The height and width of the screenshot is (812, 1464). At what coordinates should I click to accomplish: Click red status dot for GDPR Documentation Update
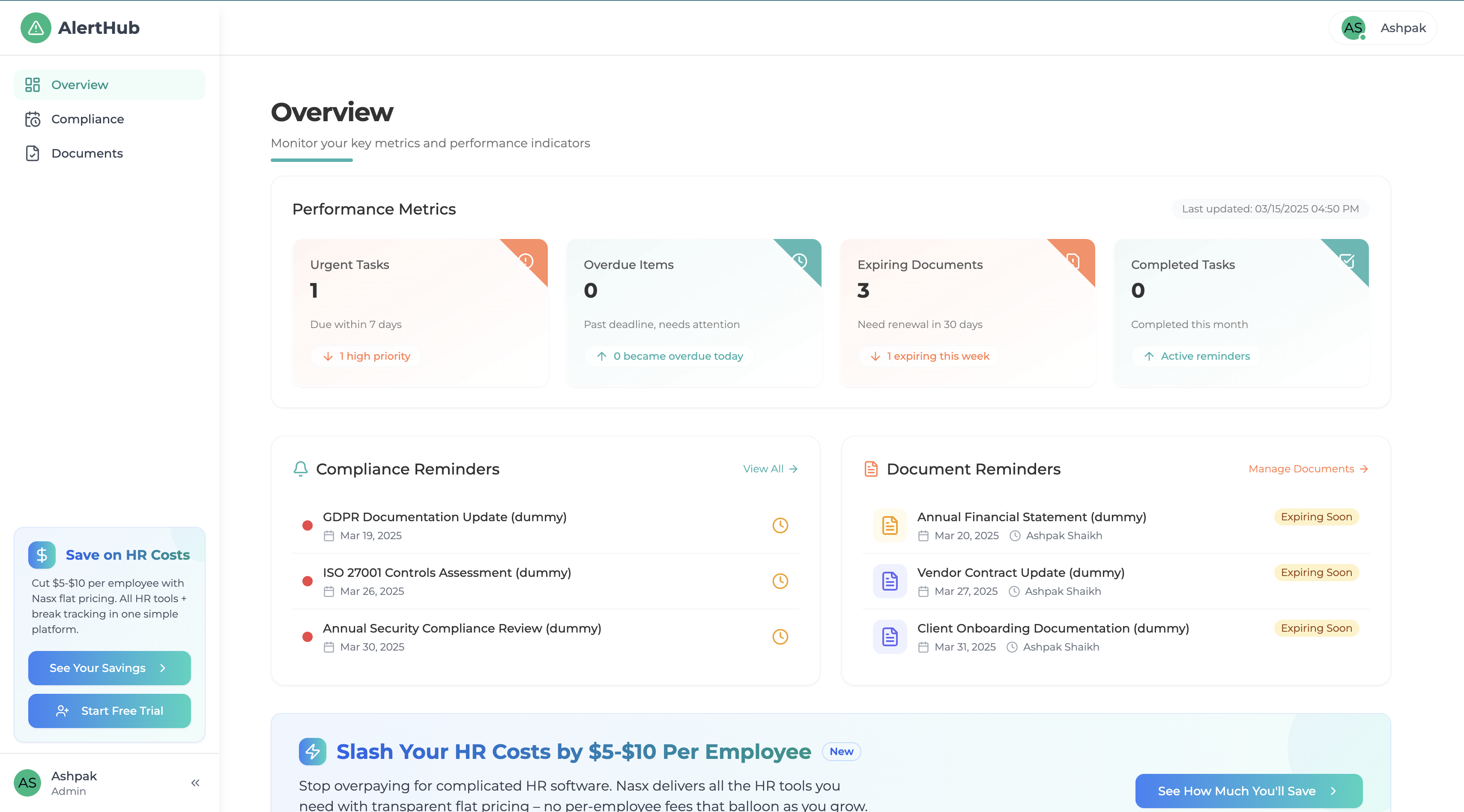(x=308, y=525)
